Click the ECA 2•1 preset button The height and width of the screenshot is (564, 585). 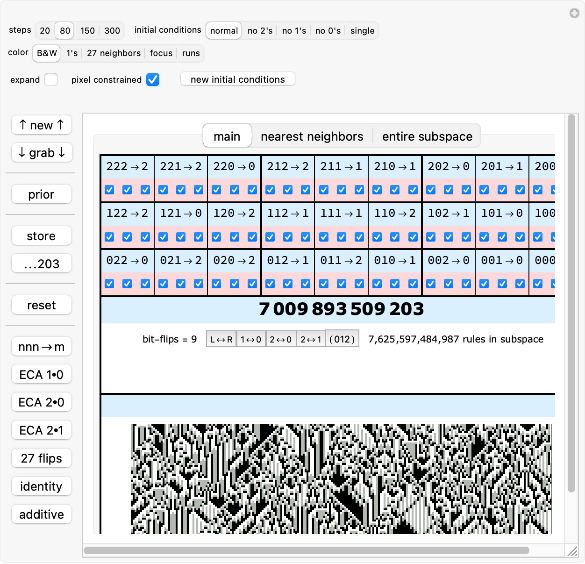click(x=41, y=430)
